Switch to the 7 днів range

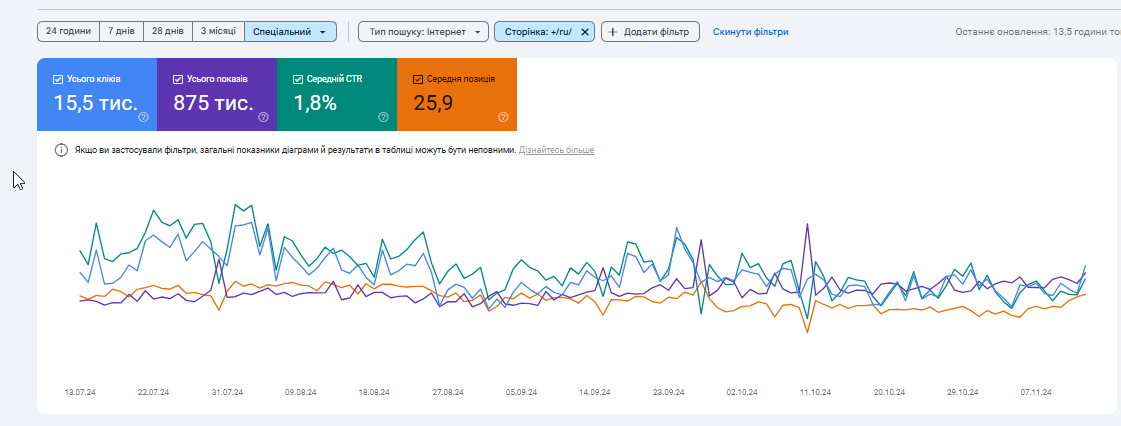121,32
